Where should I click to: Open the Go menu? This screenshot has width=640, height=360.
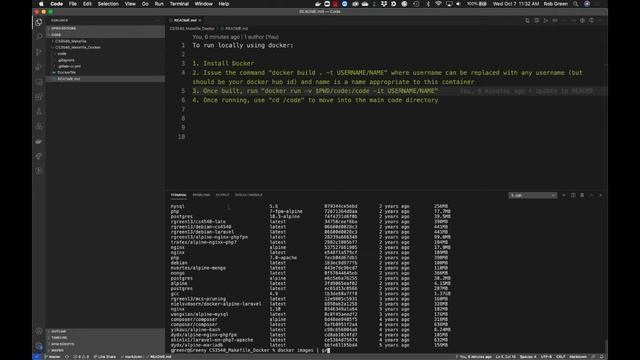[x=145, y=4]
